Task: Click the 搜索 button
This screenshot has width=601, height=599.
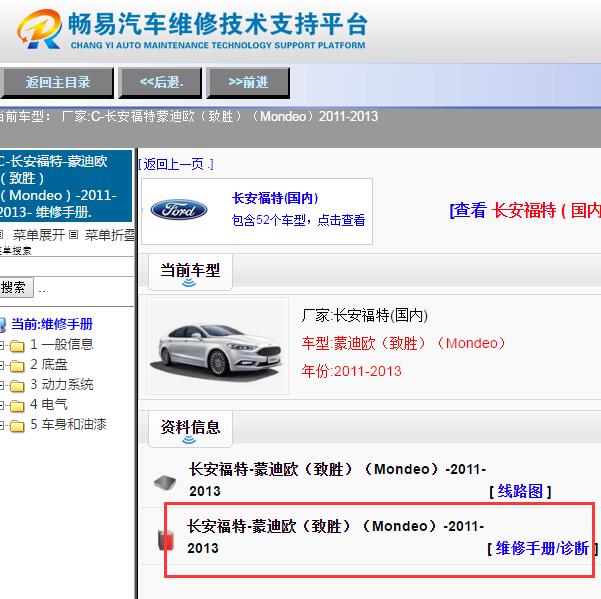Action: pyautogui.click(x=16, y=287)
